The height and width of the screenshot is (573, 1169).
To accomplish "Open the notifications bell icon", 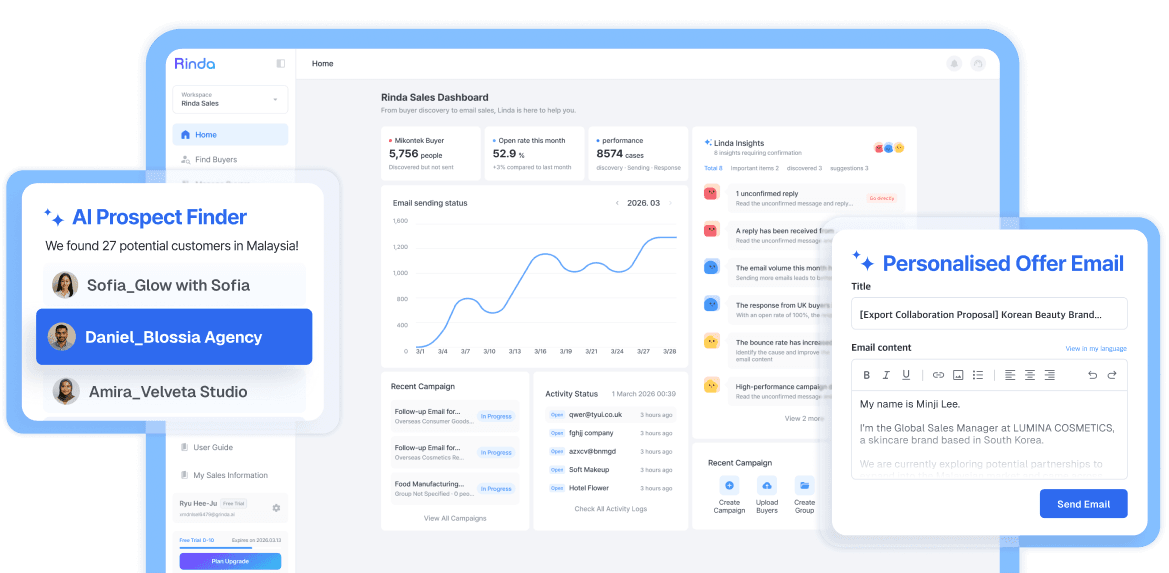I will (x=954, y=63).
